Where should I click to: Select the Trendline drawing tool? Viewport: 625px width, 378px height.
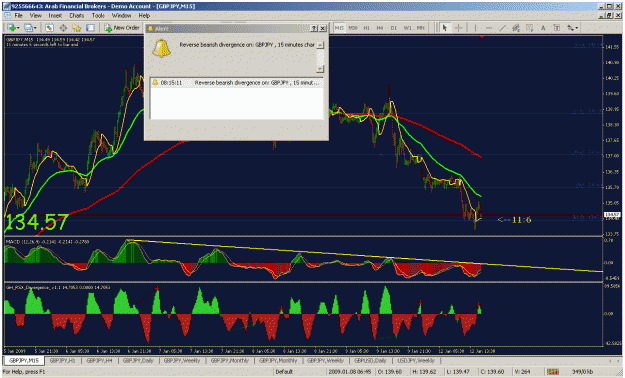[503, 28]
